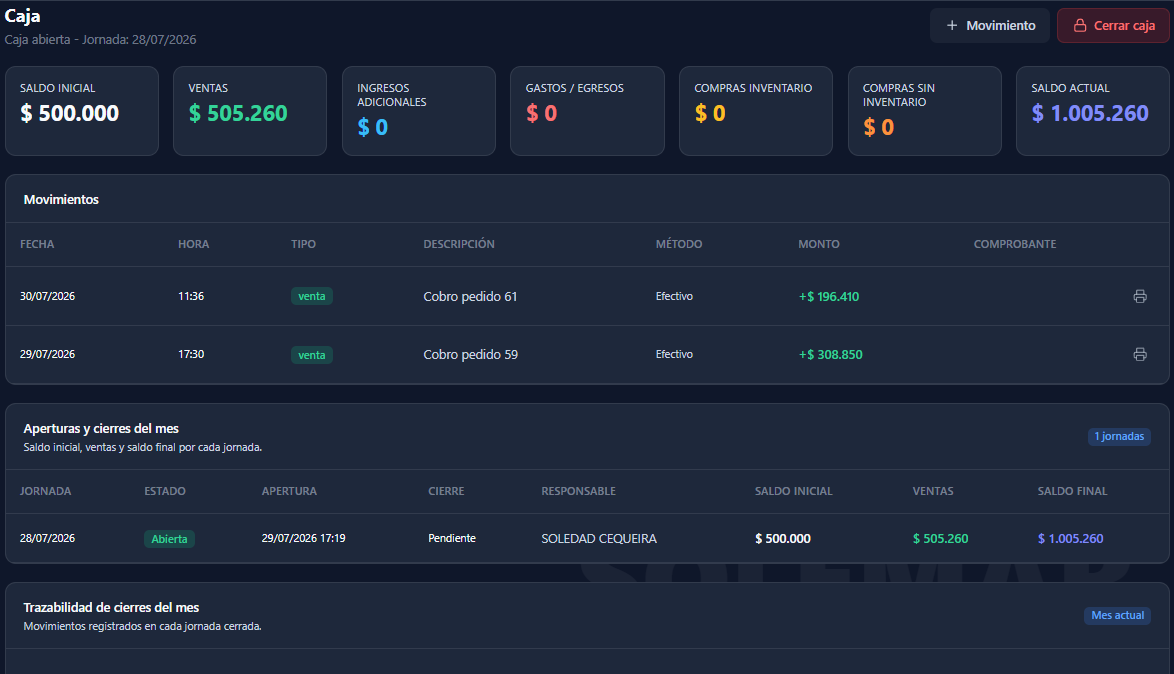Open the Movimiento button label
The width and height of the screenshot is (1174, 674).
[x=1000, y=25]
